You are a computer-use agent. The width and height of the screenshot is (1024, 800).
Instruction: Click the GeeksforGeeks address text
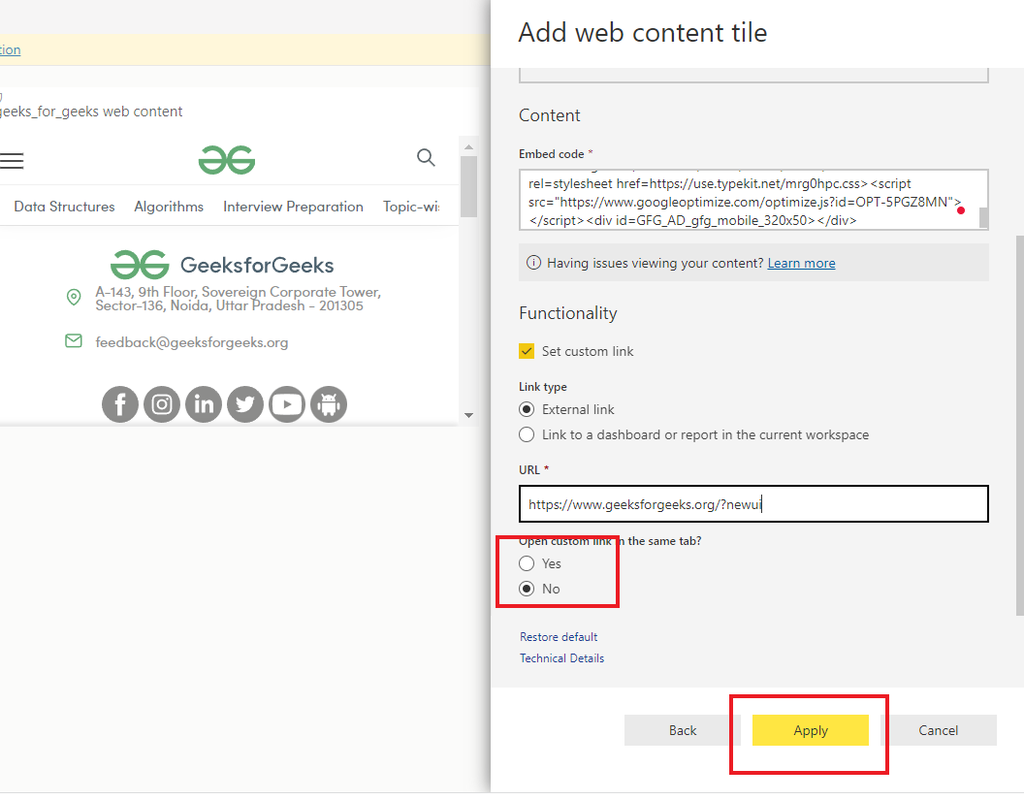click(238, 298)
